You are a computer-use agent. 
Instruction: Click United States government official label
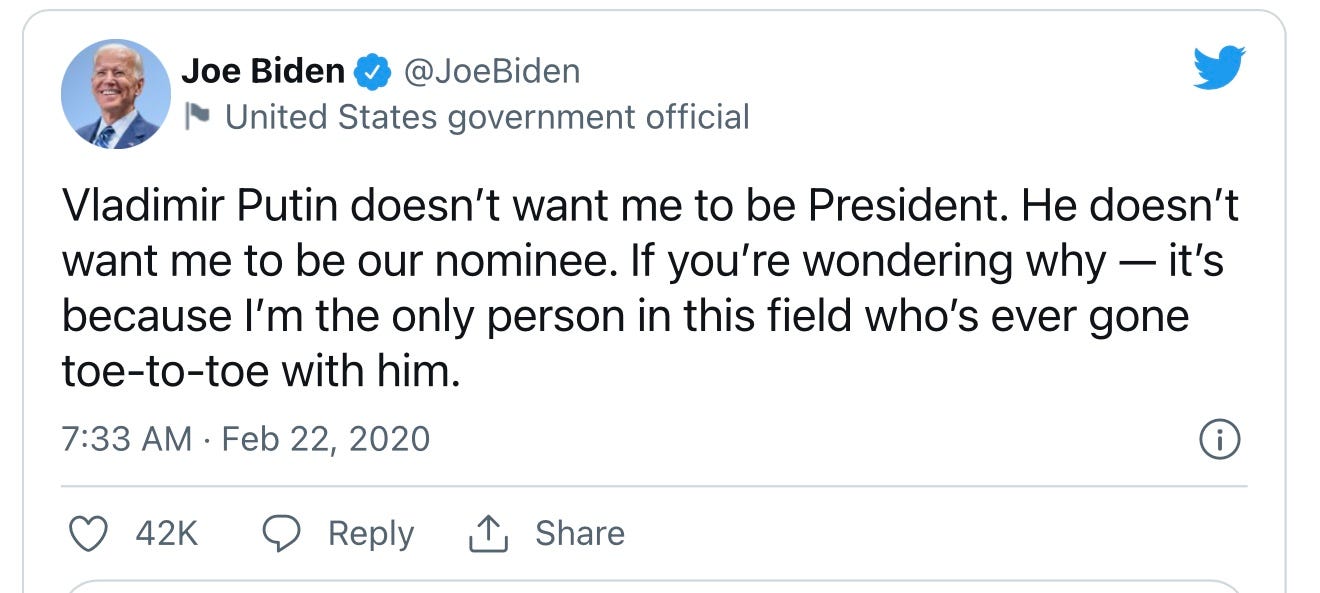tap(487, 117)
